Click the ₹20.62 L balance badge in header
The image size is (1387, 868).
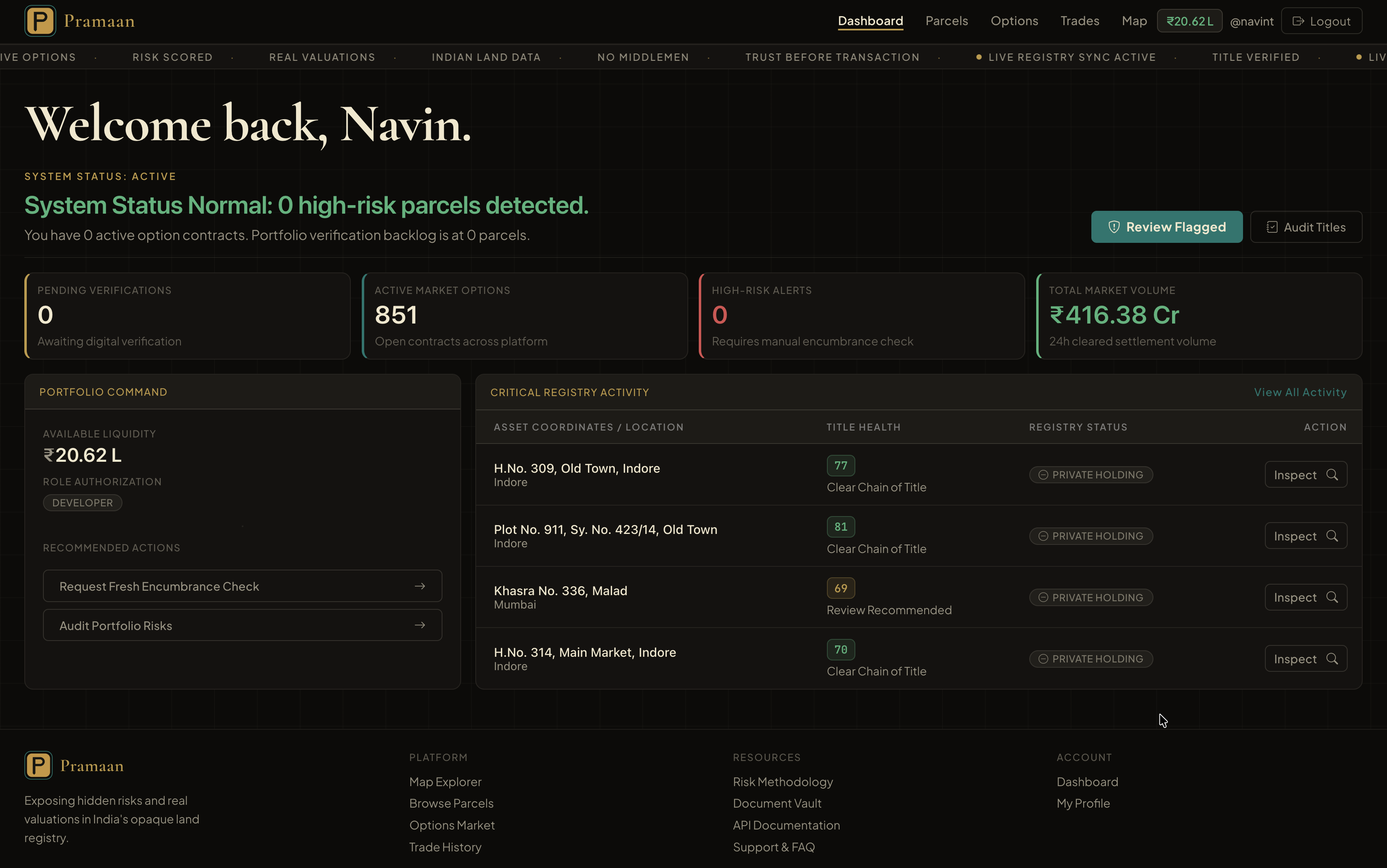coord(1189,21)
